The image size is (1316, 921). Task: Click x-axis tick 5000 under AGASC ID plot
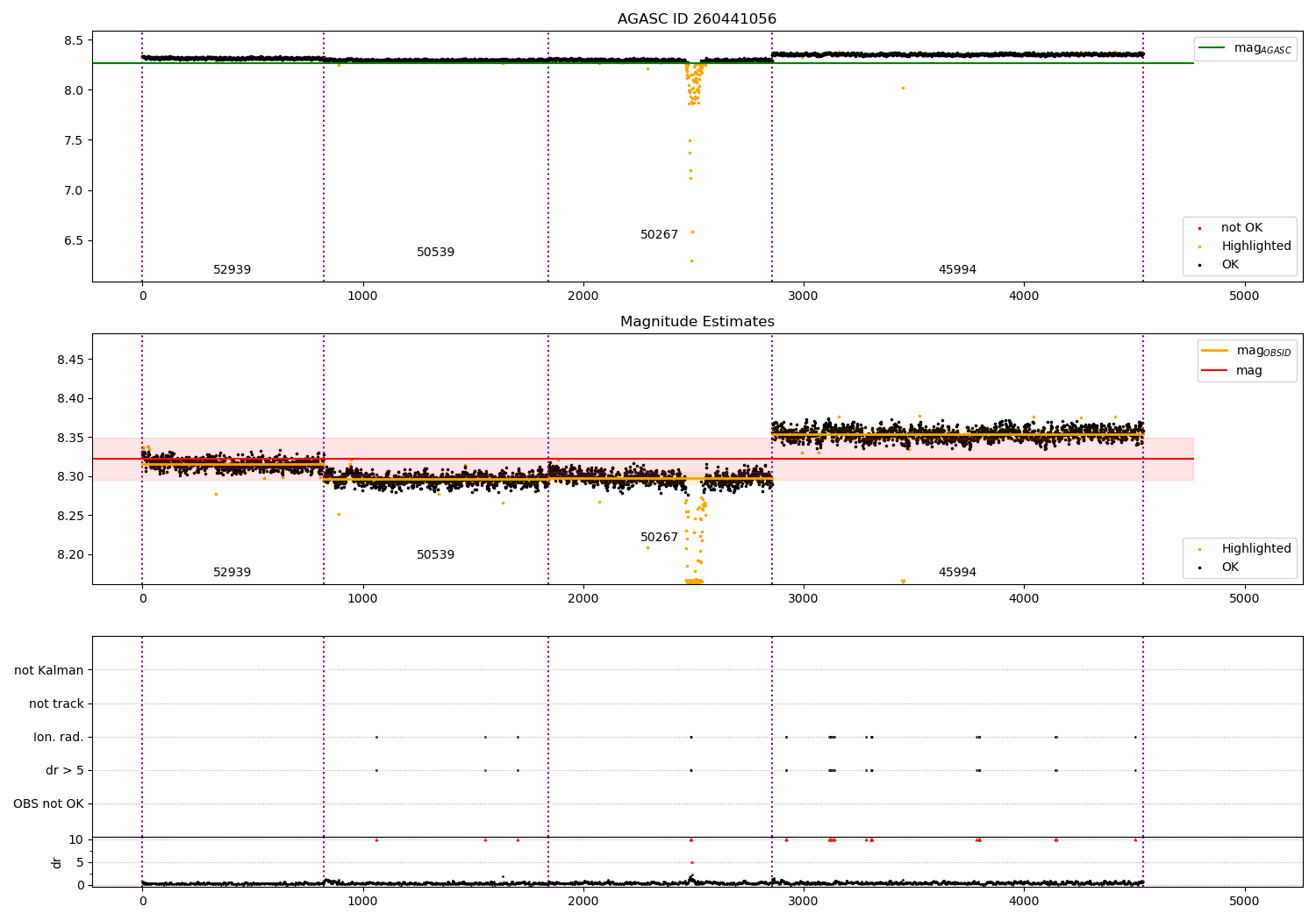point(1244,296)
